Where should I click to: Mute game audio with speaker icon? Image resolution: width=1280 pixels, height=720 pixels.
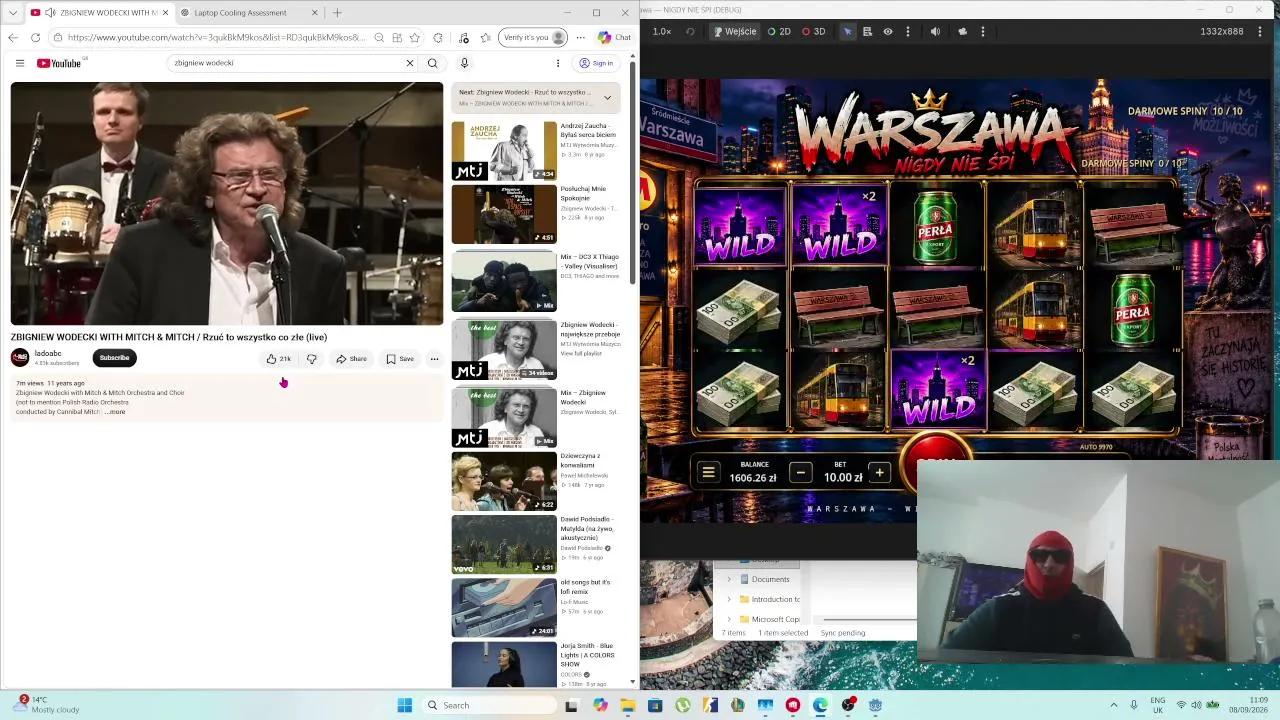coord(935,31)
